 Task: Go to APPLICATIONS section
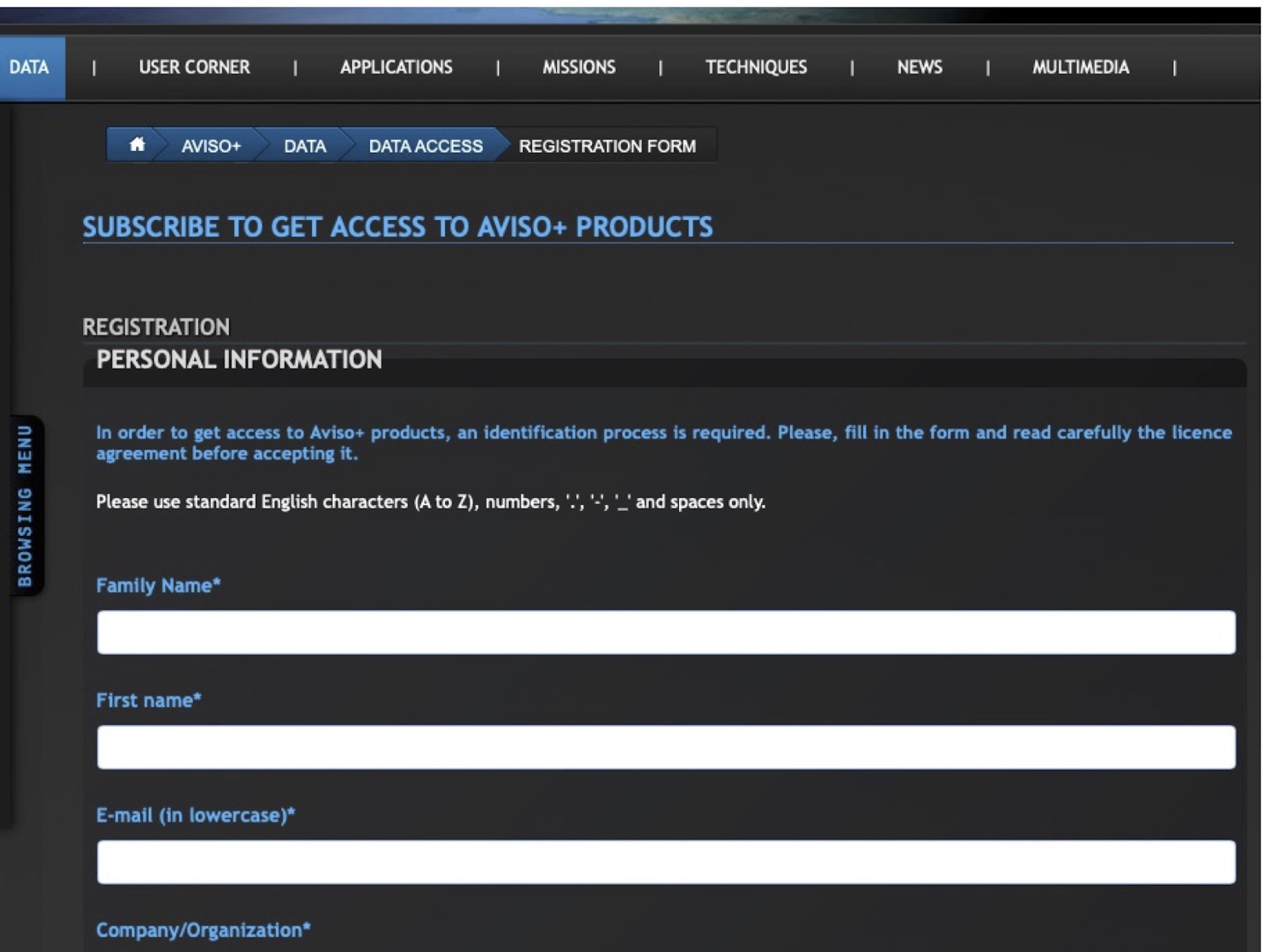[396, 68]
